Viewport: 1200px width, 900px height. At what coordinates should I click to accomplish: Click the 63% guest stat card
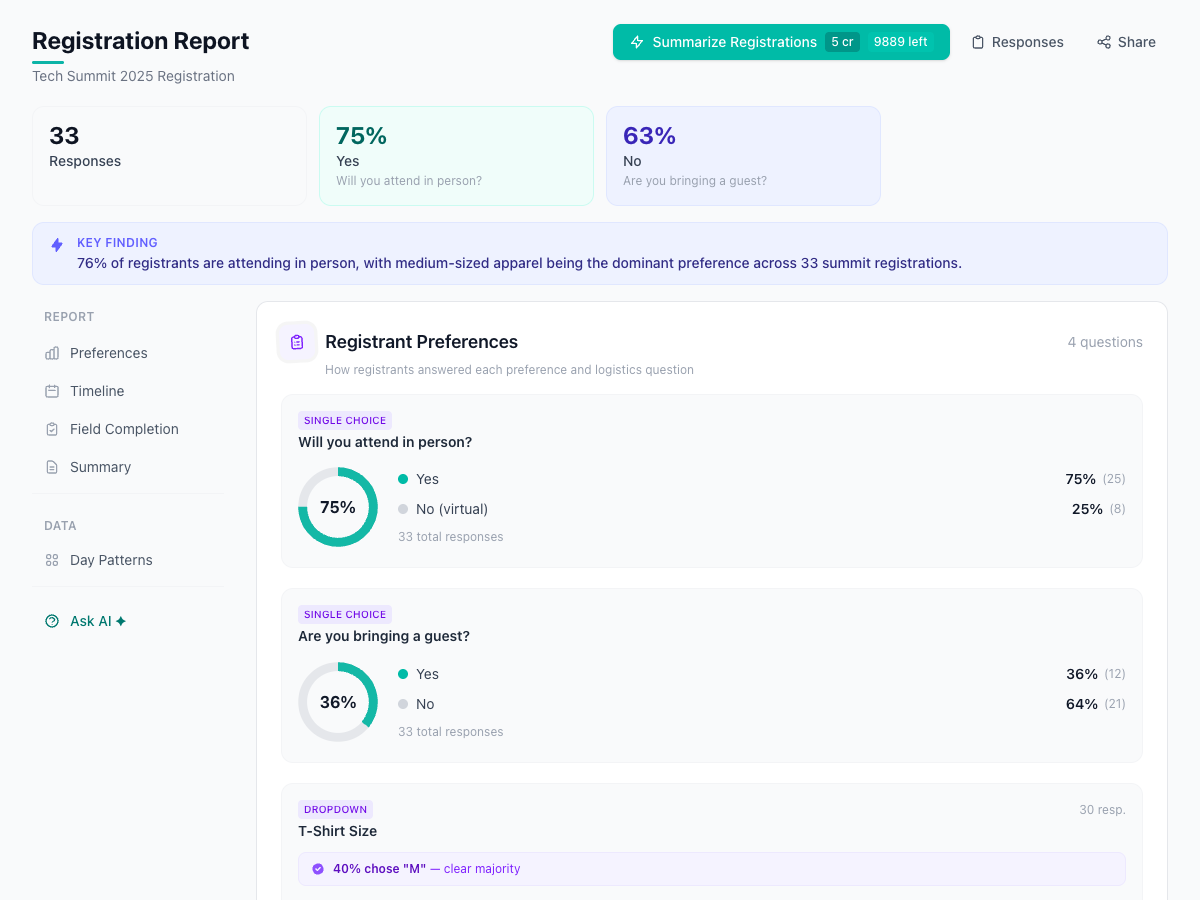pos(743,155)
